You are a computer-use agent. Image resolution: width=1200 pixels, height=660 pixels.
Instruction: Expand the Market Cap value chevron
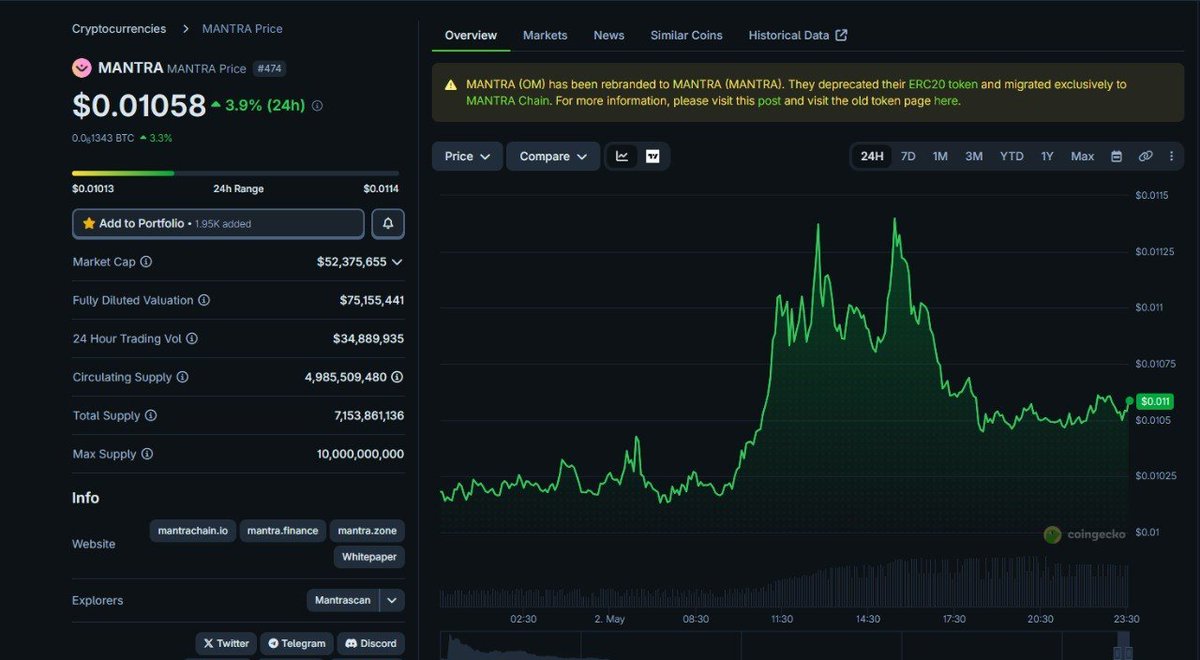click(x=397, y=262)
